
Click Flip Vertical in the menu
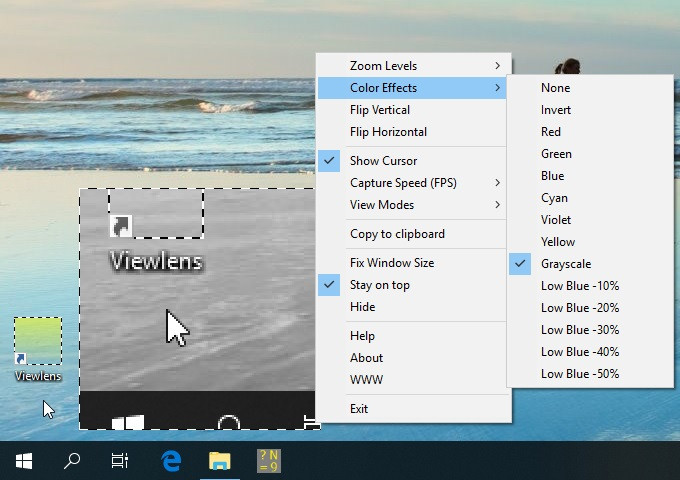pos(412,110)
